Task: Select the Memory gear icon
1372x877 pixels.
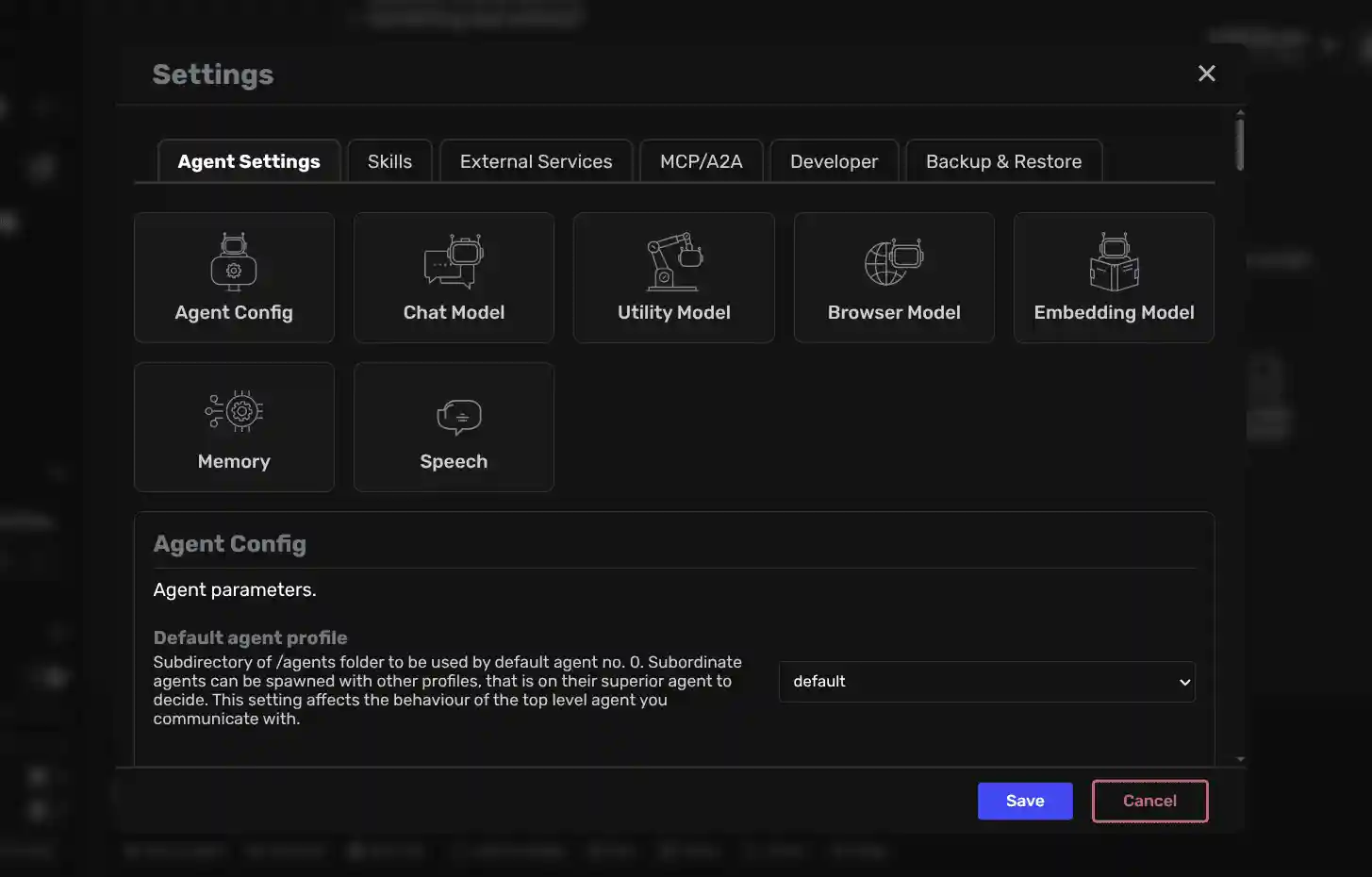Action: (234, 411)
